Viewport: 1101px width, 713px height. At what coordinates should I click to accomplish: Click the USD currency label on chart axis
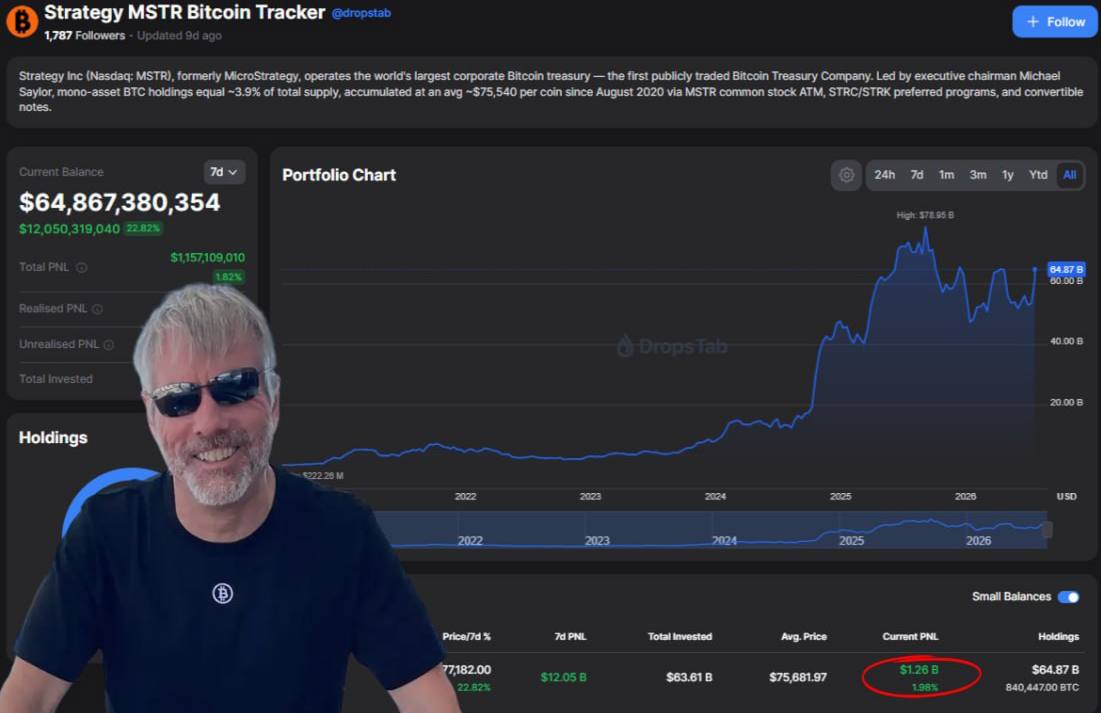pos(1066,497)
